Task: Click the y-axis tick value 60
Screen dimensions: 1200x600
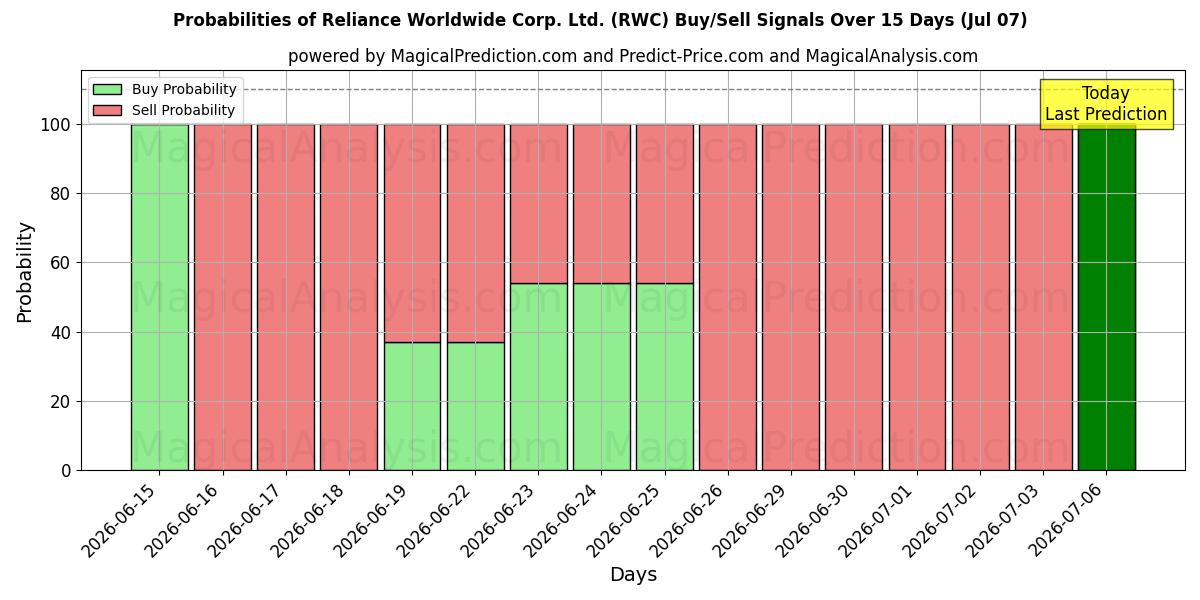Action: [x=62, y=263]
